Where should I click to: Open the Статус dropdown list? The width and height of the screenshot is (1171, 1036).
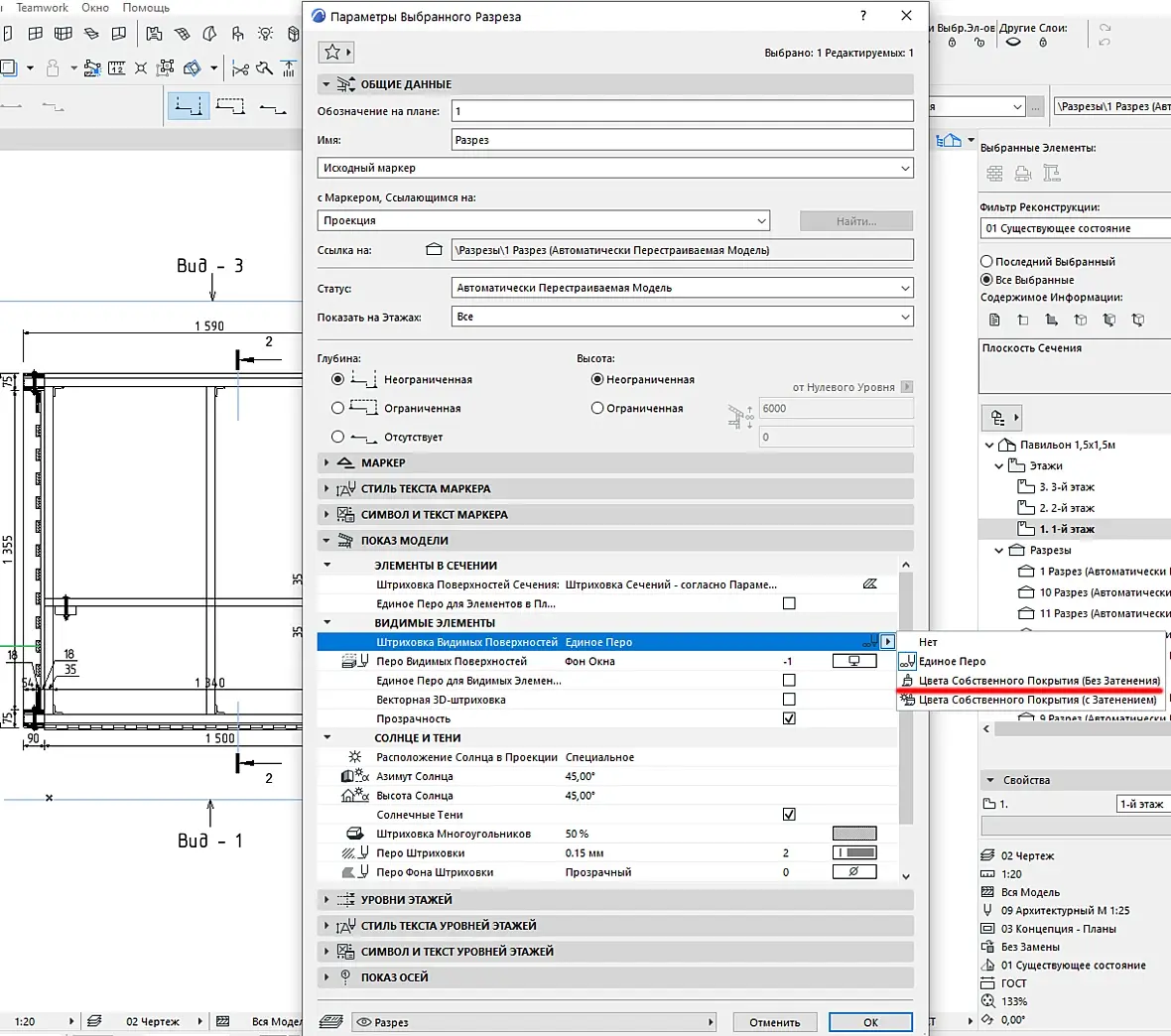[682, 288]
